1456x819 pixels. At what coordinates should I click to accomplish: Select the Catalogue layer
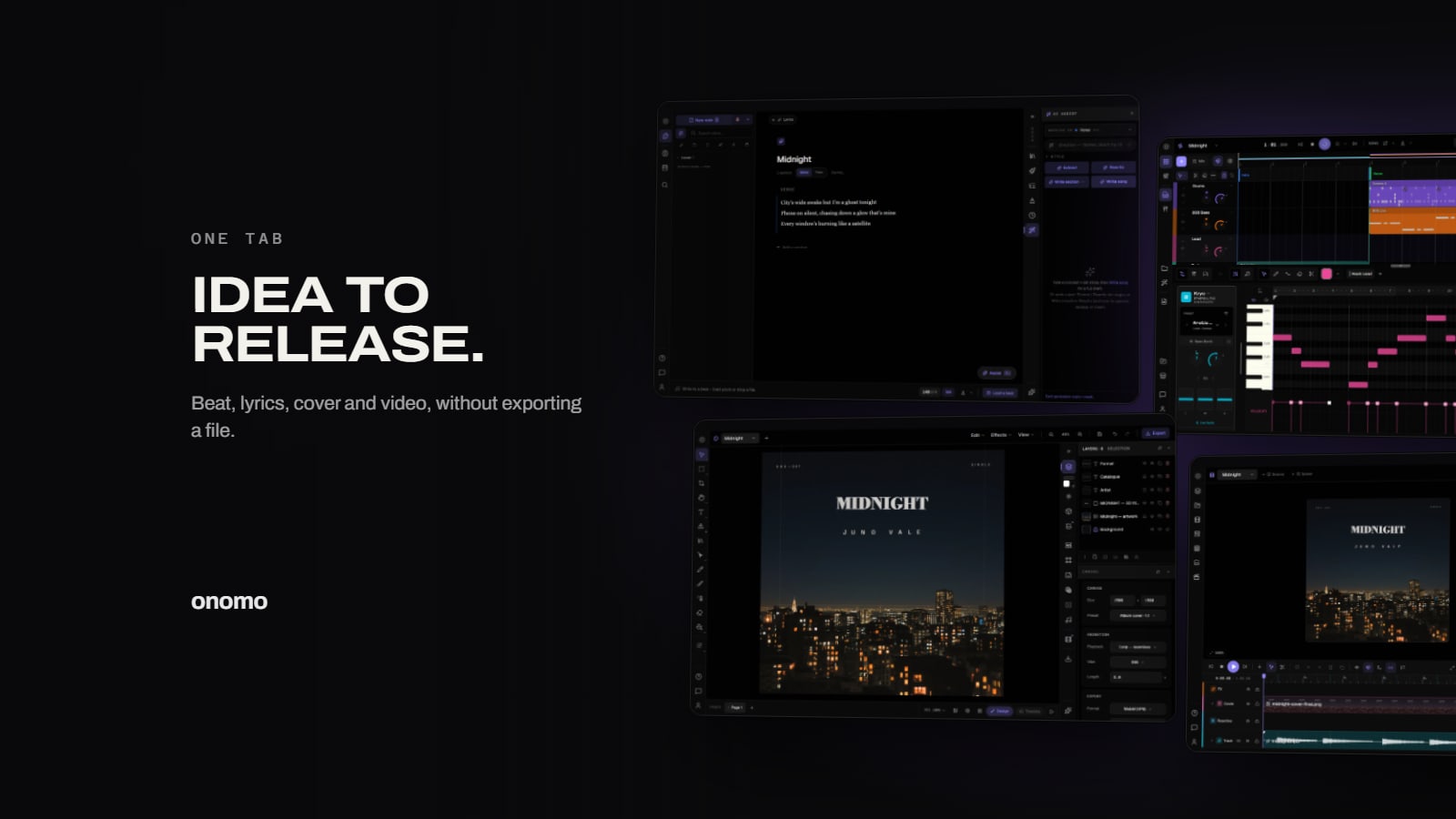pos(1127,477)
